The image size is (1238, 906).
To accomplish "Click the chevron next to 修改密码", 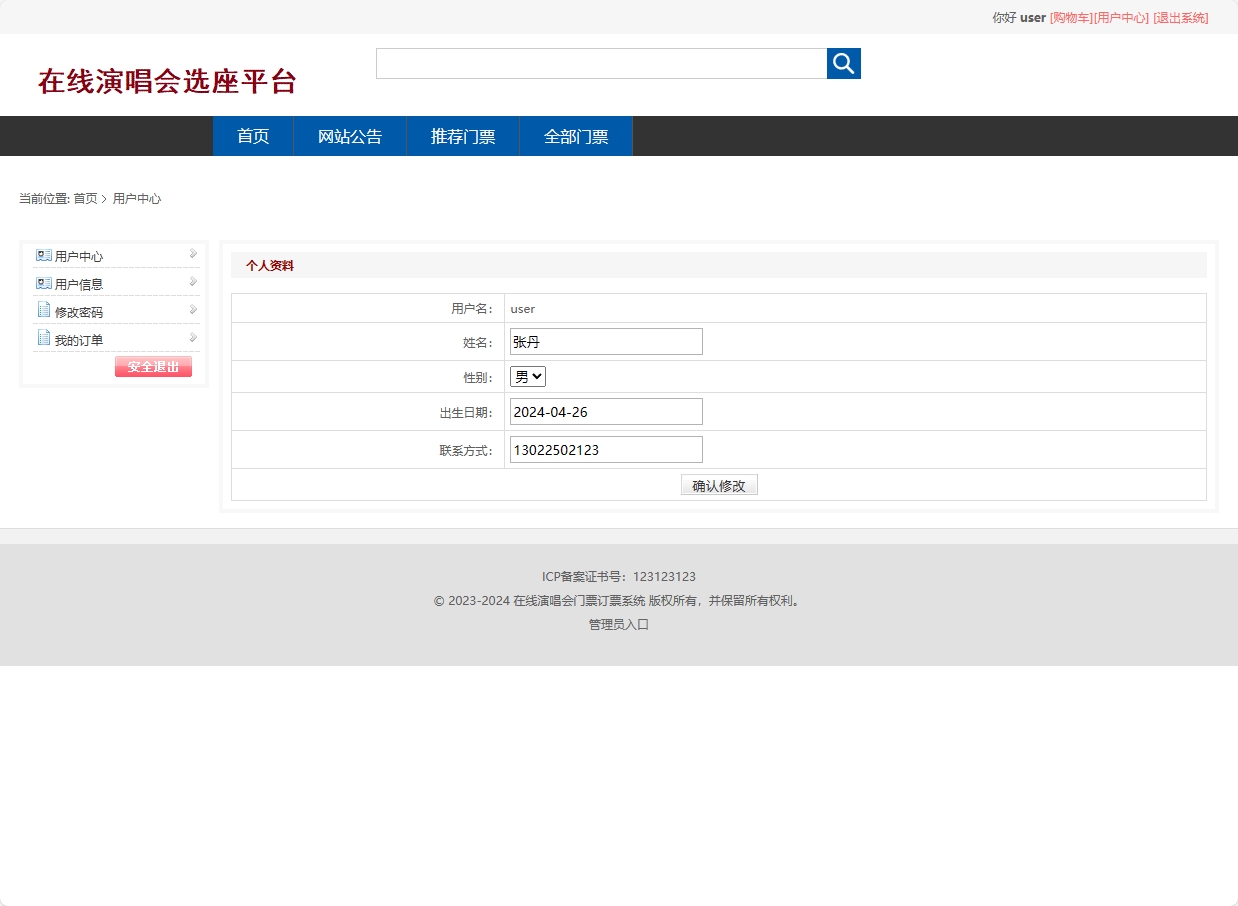I will (191, 310).
